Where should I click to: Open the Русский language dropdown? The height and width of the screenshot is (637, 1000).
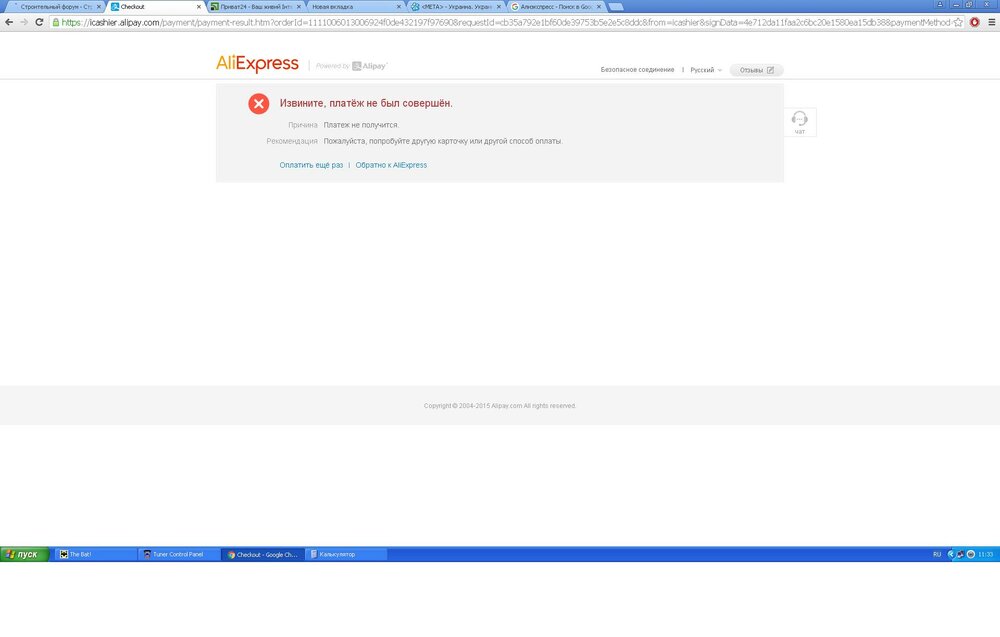point(705,70)
